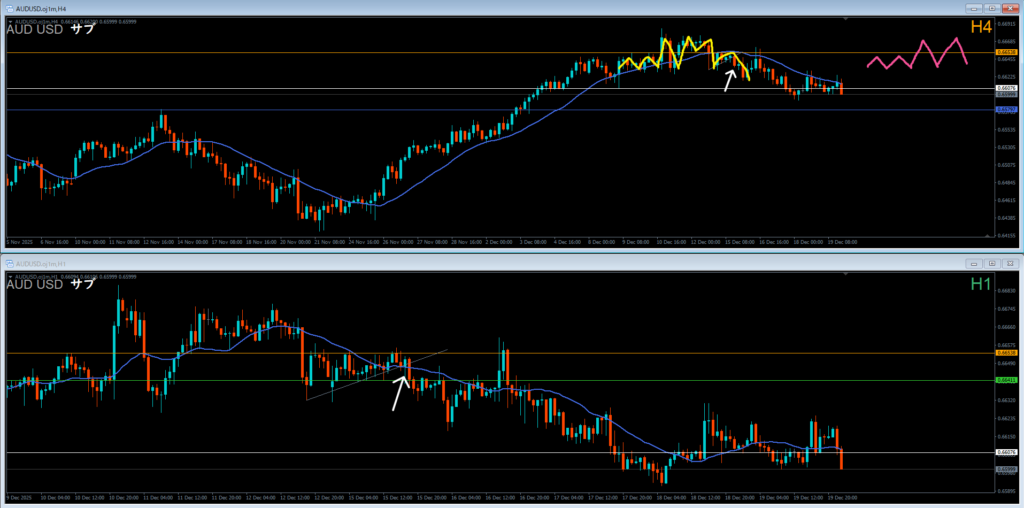Click the AUD USD サブ label on the H4 chart
The height and width of the screenshot is (508, 1024).
coord(50,29)
